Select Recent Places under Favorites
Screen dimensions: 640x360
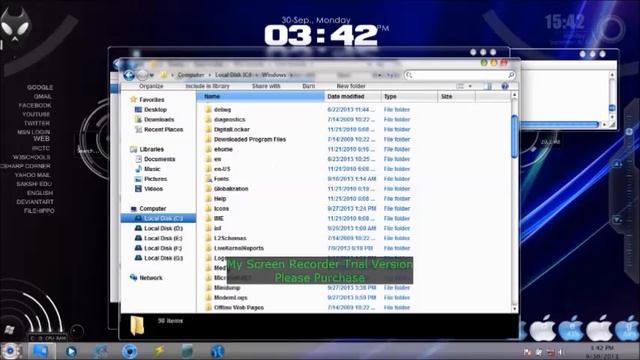tap(163, 129)
